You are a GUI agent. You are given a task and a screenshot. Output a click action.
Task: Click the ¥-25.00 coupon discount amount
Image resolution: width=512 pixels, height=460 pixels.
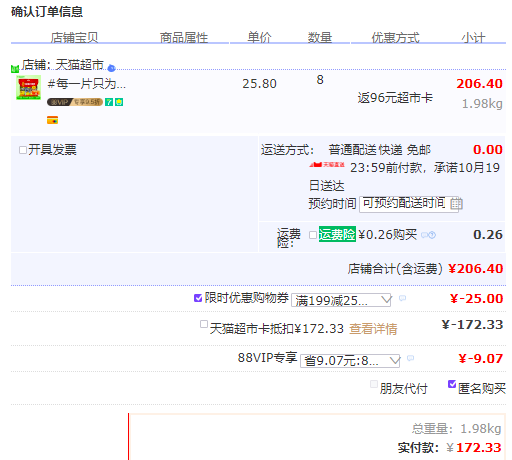476,299
